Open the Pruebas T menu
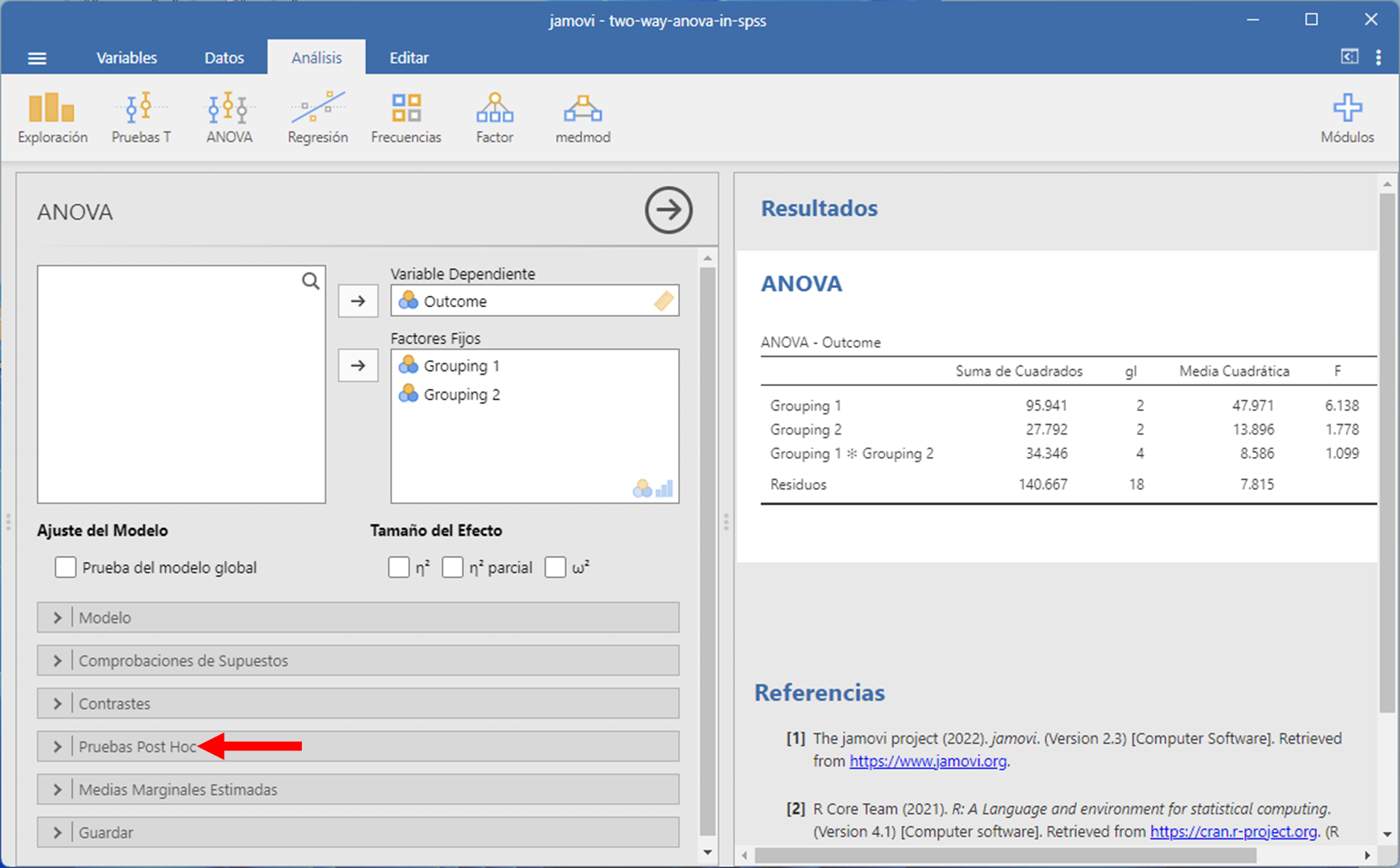 [x=141, y=118]
